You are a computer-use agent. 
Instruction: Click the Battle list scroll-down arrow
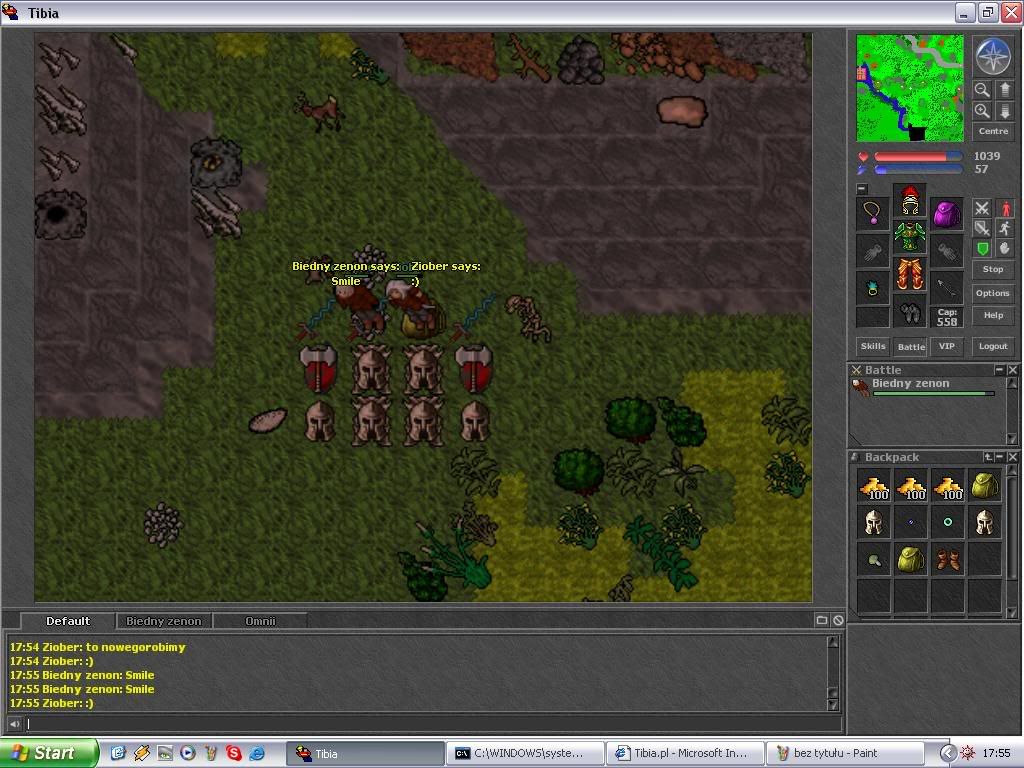(x=1012, y=439)
